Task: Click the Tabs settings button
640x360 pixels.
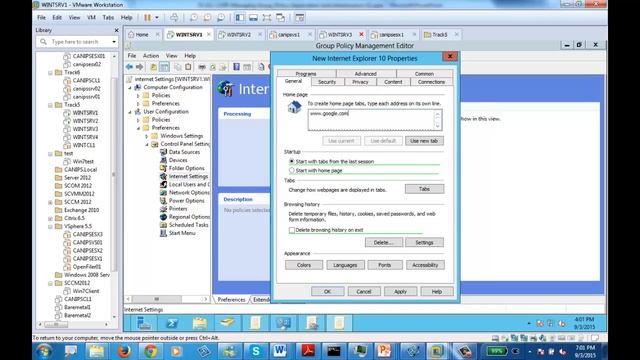Action: (424, 189)
